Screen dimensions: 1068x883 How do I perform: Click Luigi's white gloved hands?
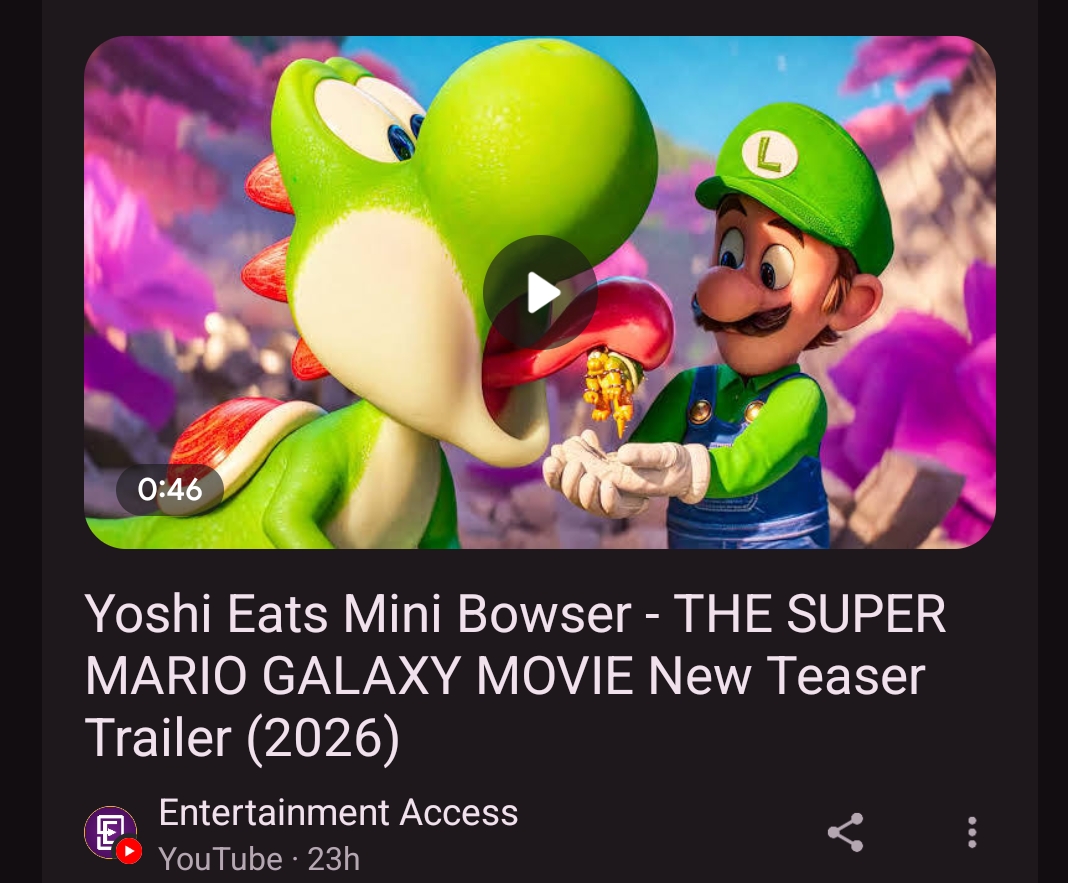[x=625, y=474]
